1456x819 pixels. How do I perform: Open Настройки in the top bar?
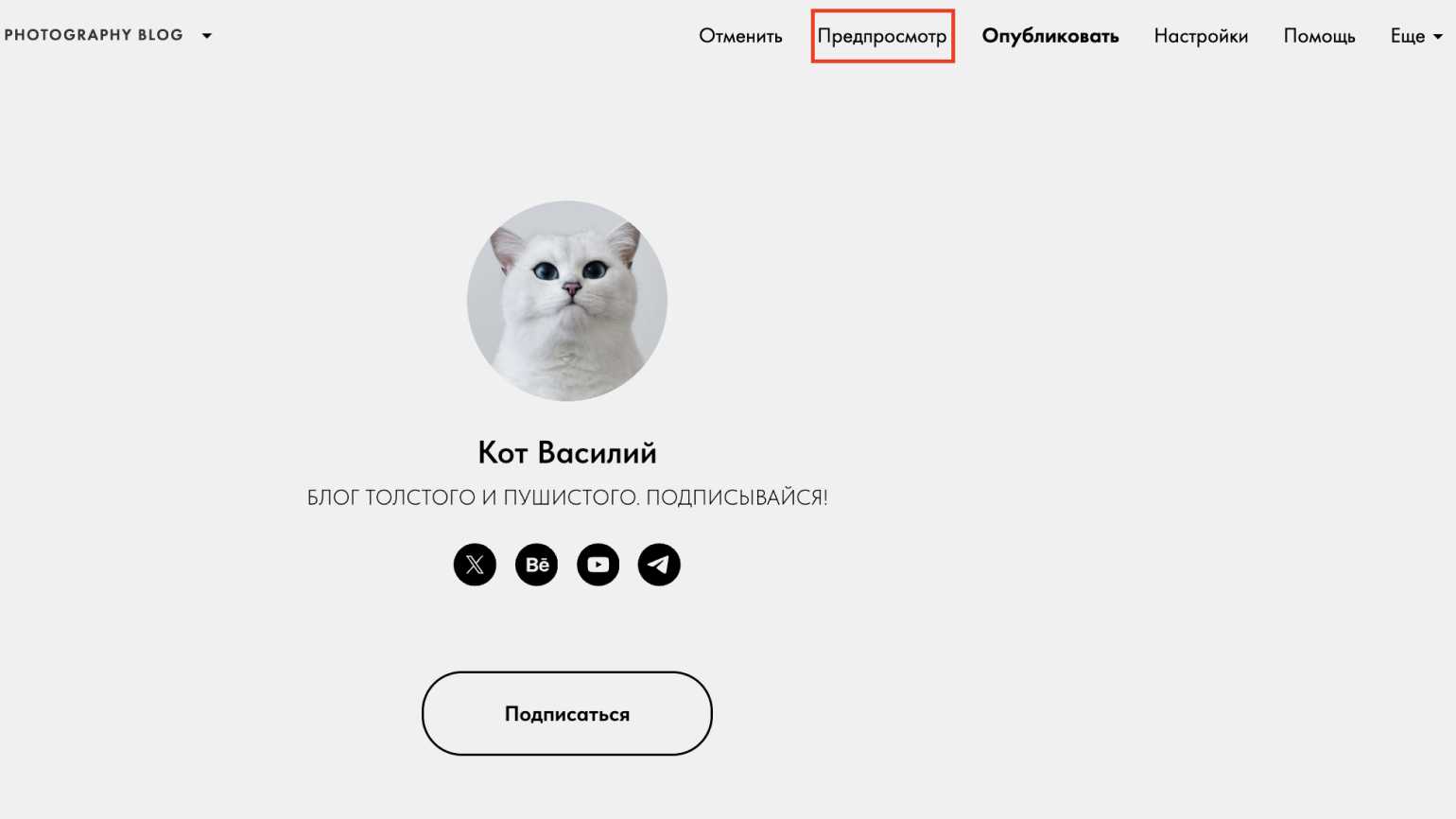pos(1201,36)
